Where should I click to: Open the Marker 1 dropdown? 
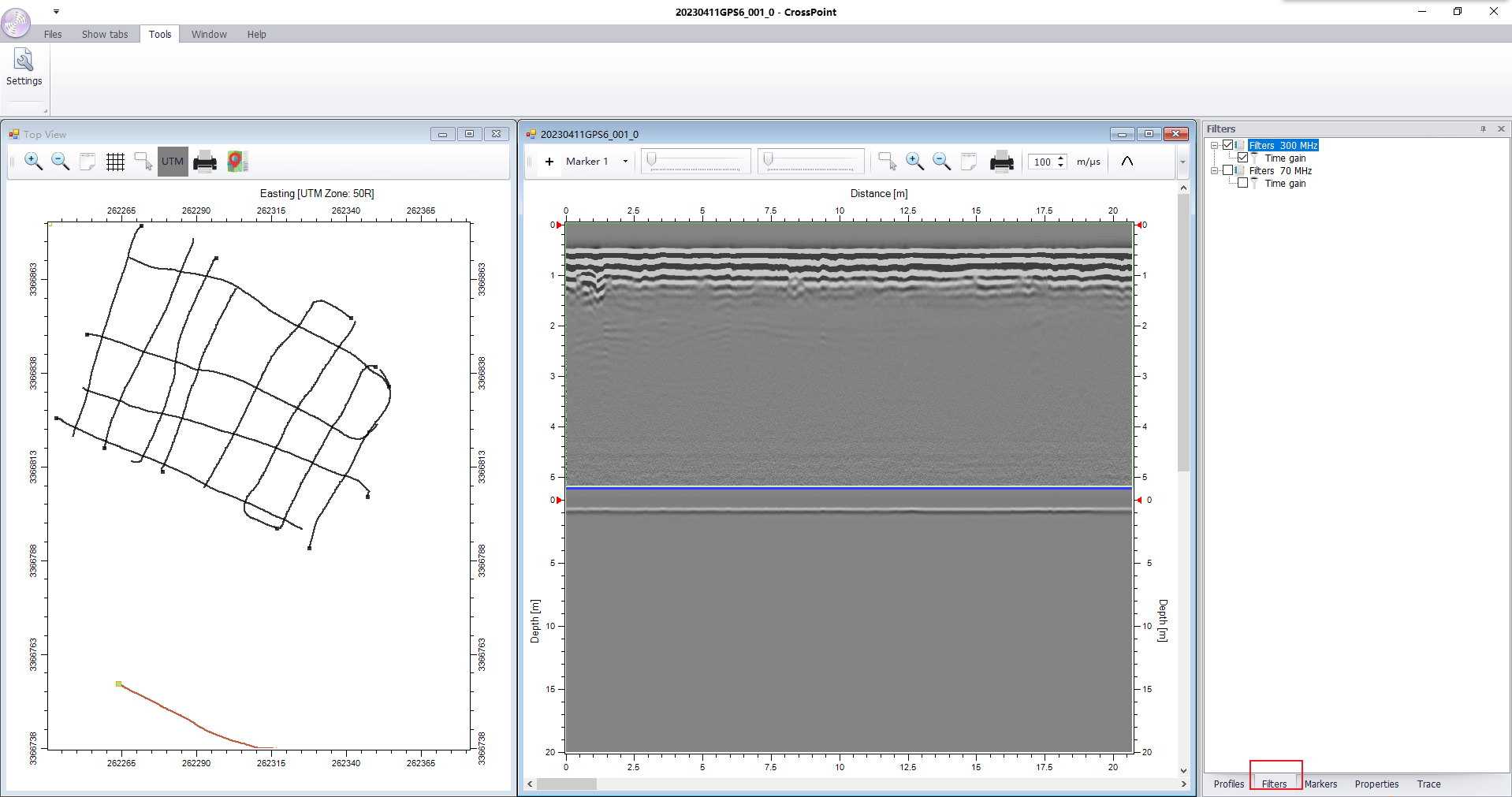(626, 162)
